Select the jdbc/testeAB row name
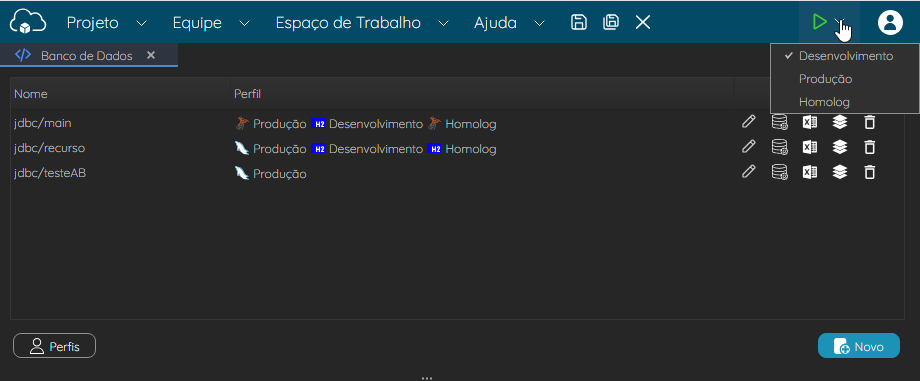 point(50,173)
